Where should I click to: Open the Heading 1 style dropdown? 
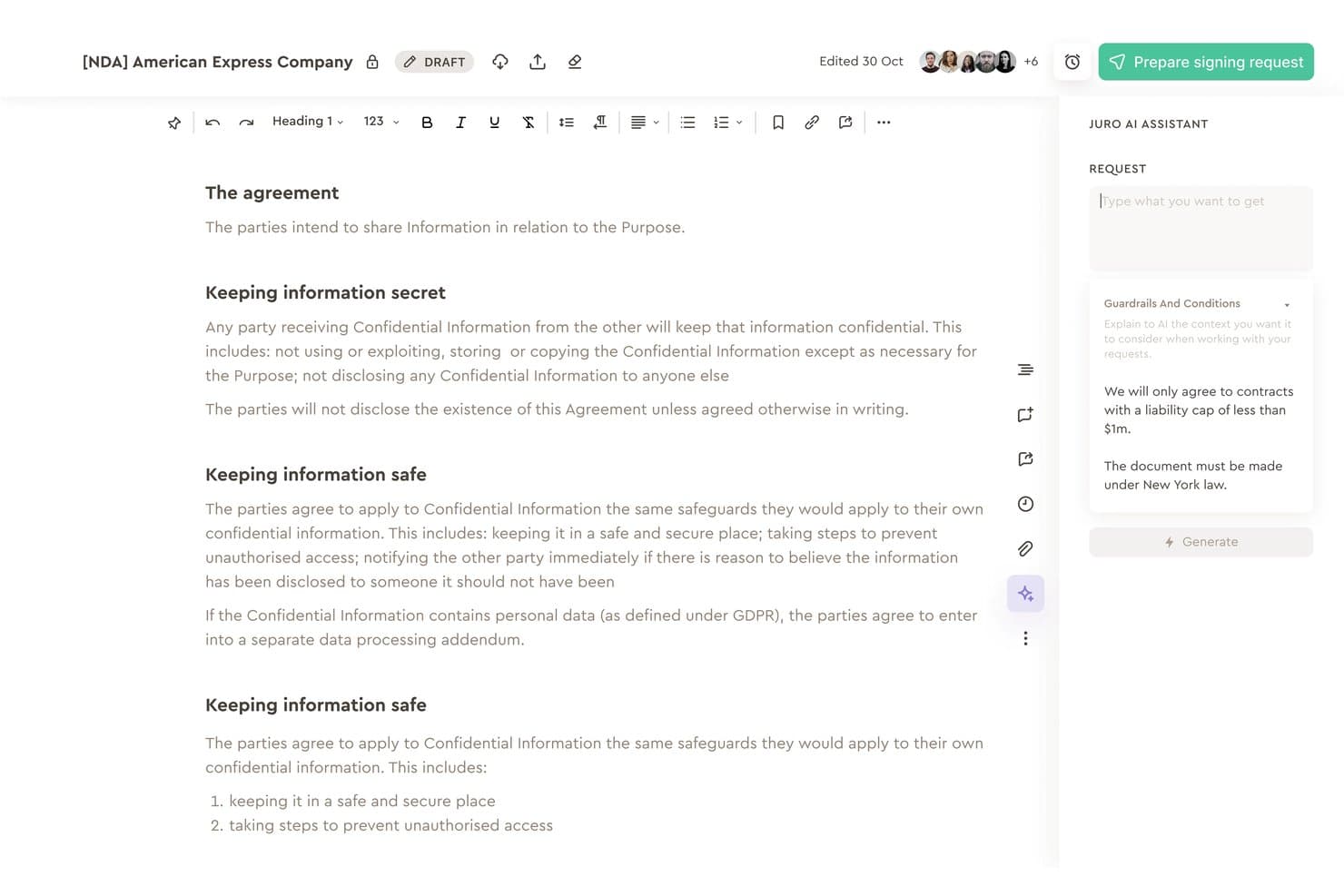click(x=308, y=122)
